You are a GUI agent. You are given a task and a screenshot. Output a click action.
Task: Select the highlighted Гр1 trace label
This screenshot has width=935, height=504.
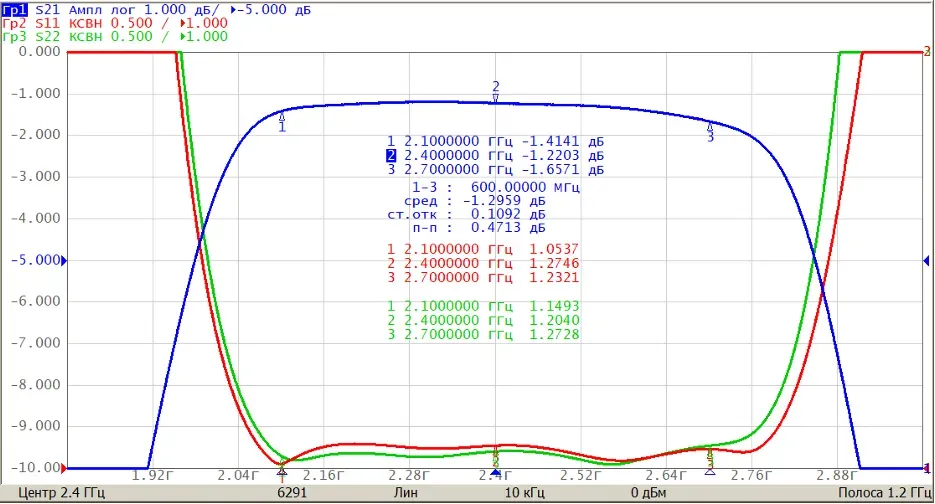coord(14,10)
